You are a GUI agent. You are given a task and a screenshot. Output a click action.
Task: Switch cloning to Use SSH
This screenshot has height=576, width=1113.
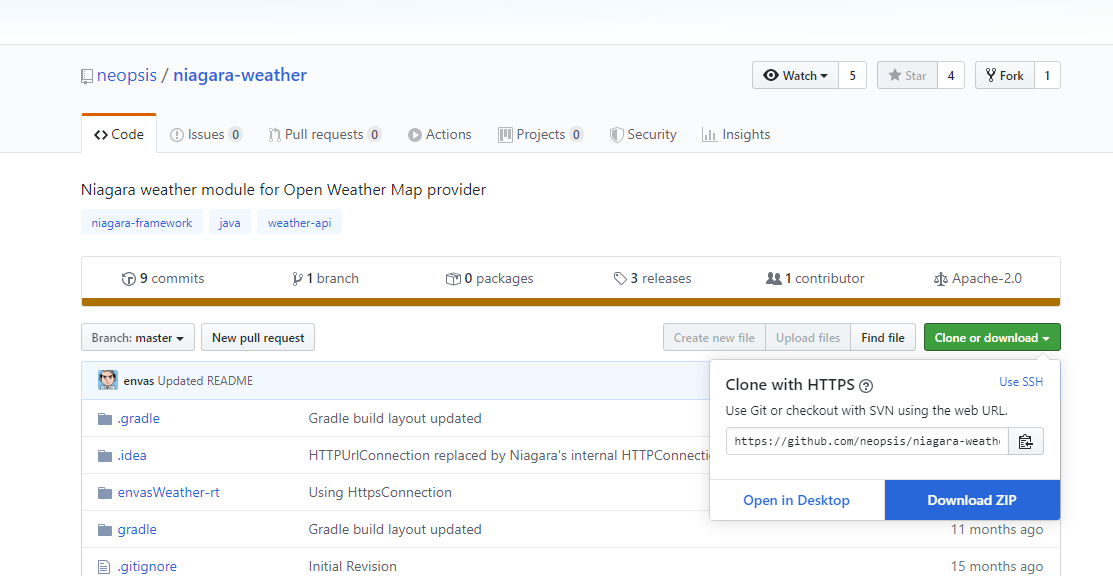click(1020, 381)
